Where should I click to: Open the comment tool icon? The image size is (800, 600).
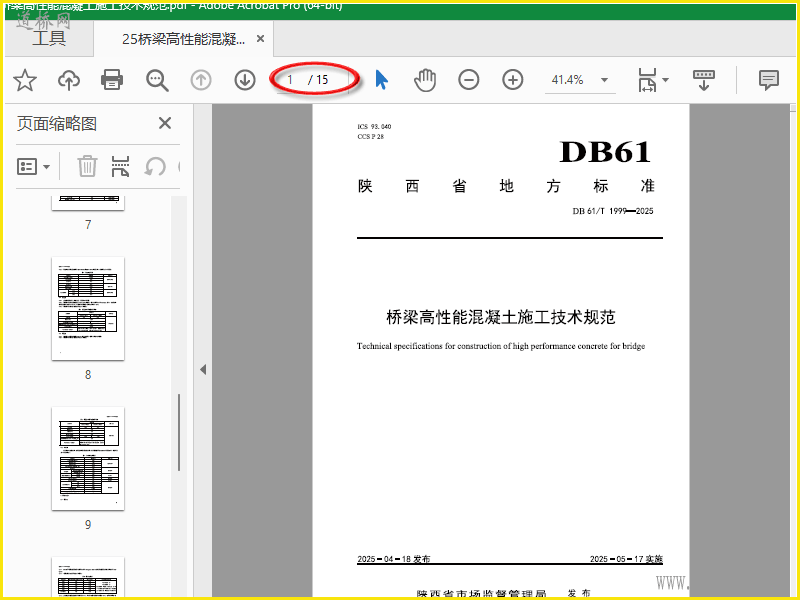pyautogui.click(x=768, y=80)
